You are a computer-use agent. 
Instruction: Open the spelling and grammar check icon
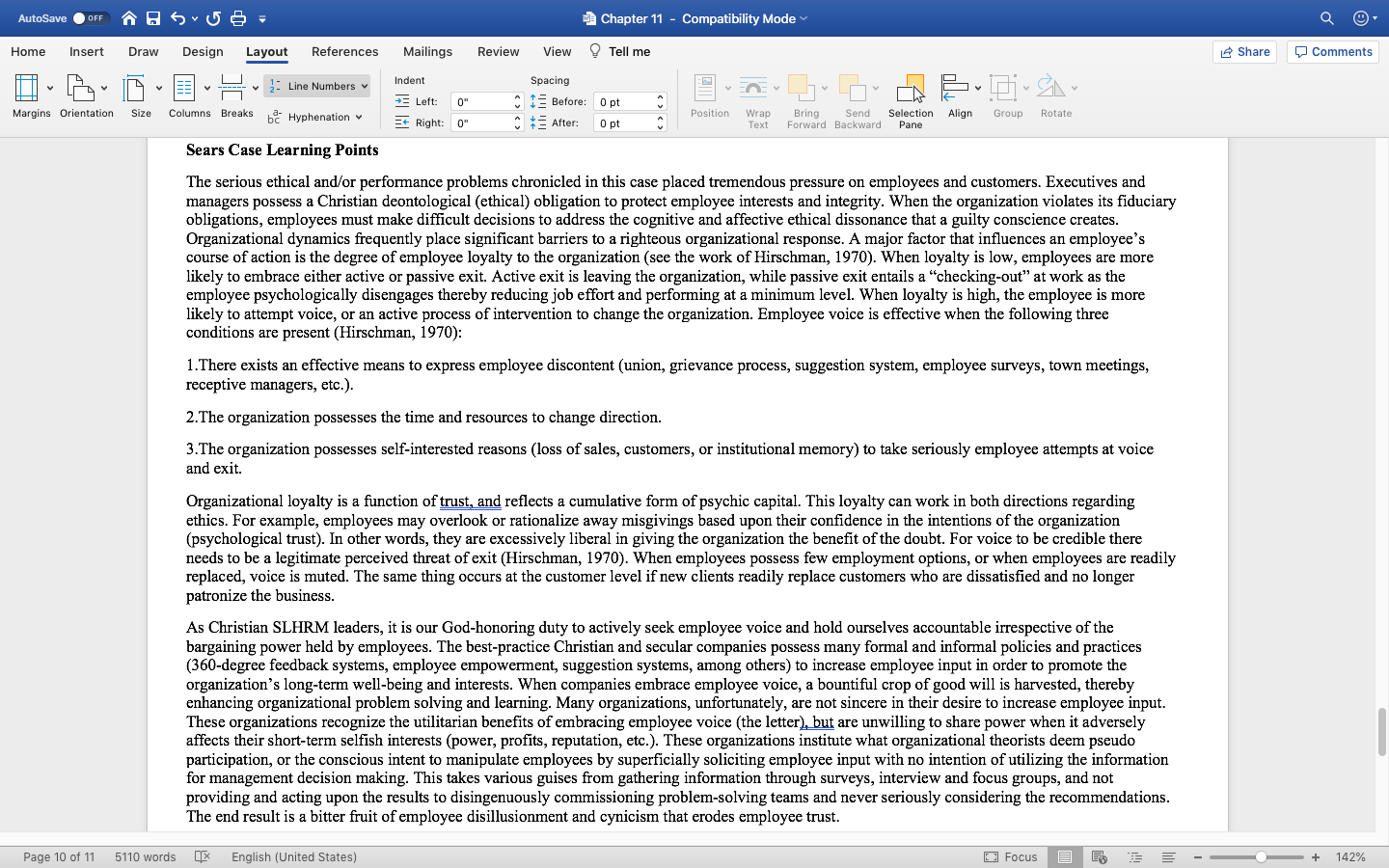click(x=203, y=856)
